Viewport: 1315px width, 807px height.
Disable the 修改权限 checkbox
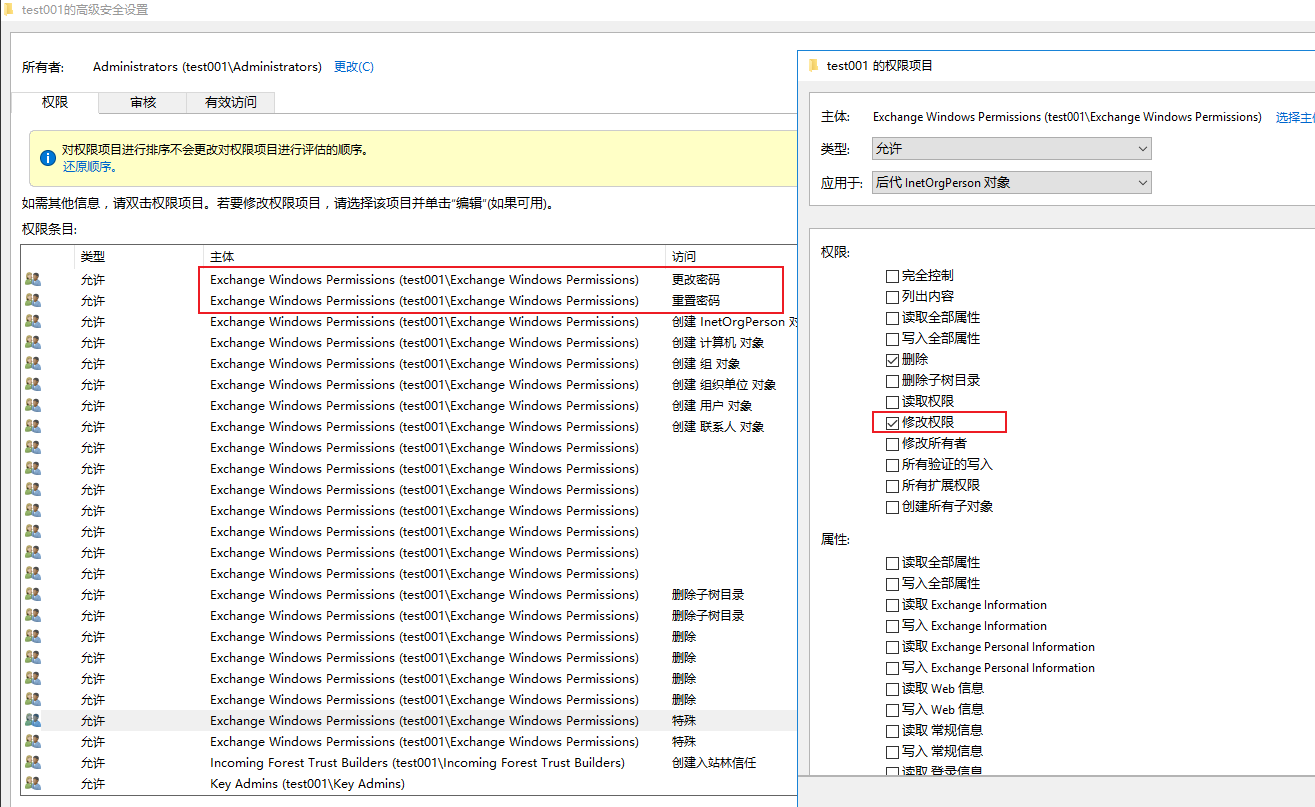pyautogui.click(x=892, y=422)
